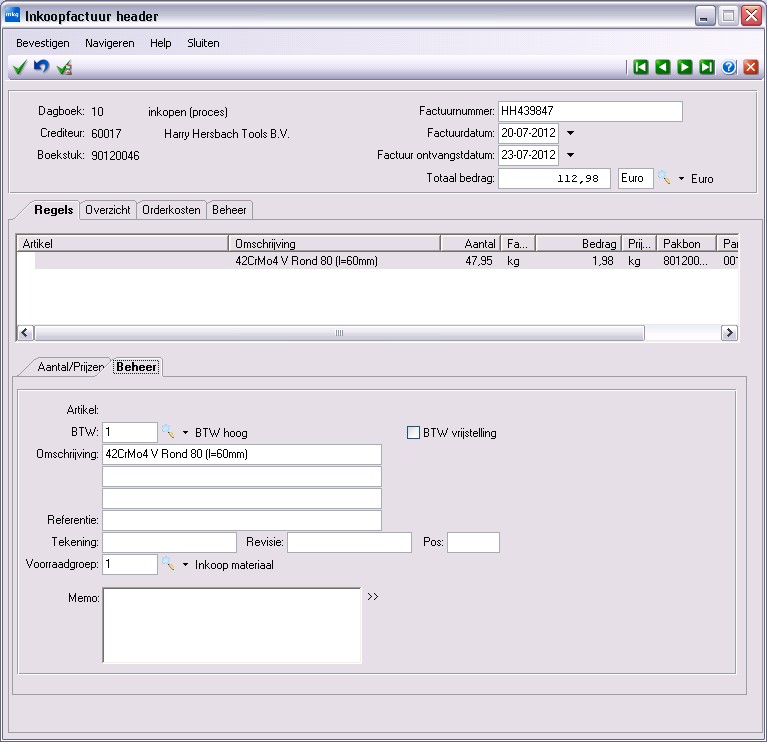
Task: Open the Navigeren menu
Action: [110, 43]
